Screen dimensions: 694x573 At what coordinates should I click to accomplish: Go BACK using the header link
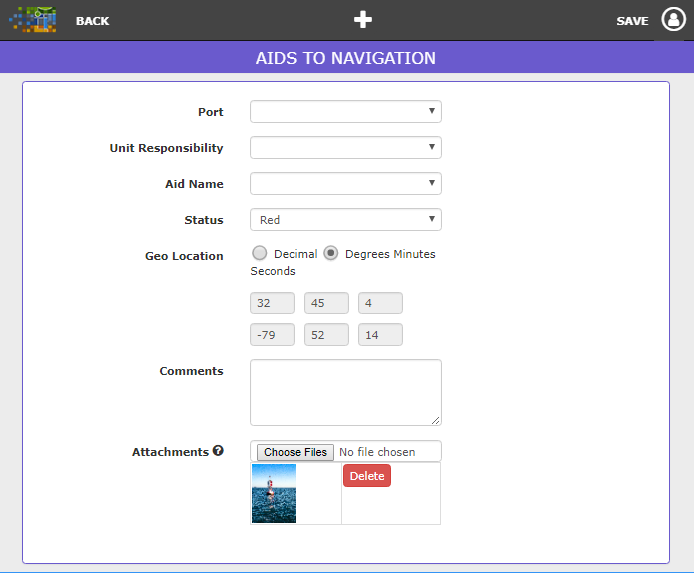[x=93, y=21]
